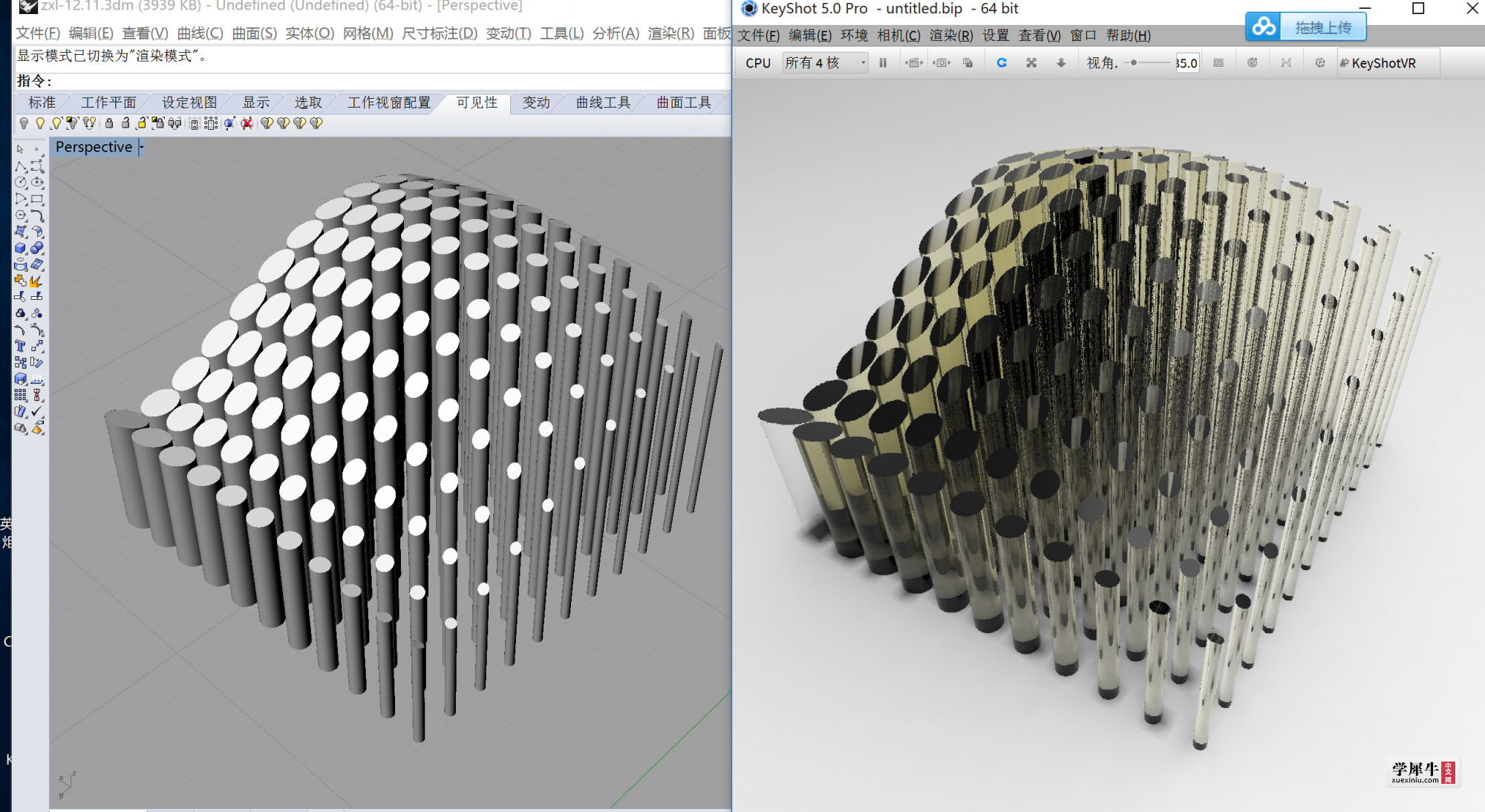Click the blue refresh icon in KeyShot toolbar
This screenshot has height=812, width=1485.
1002,63
